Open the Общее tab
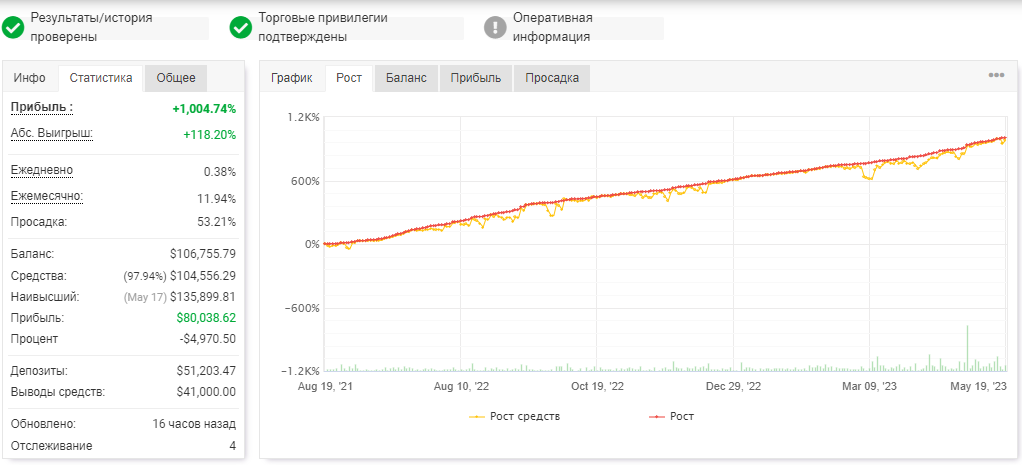Screen dimensions: 1022x465 click(x=176, y=78)
